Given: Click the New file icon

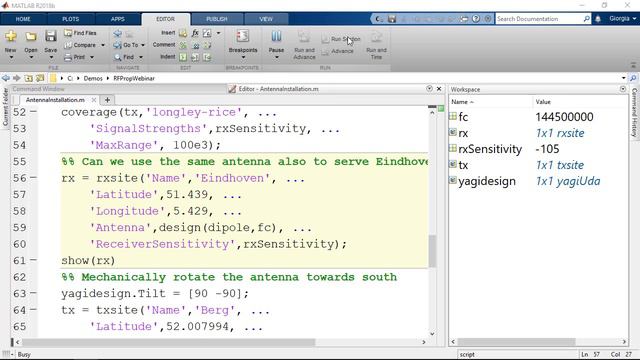Looking at the screenshot, I should (11, 36).
